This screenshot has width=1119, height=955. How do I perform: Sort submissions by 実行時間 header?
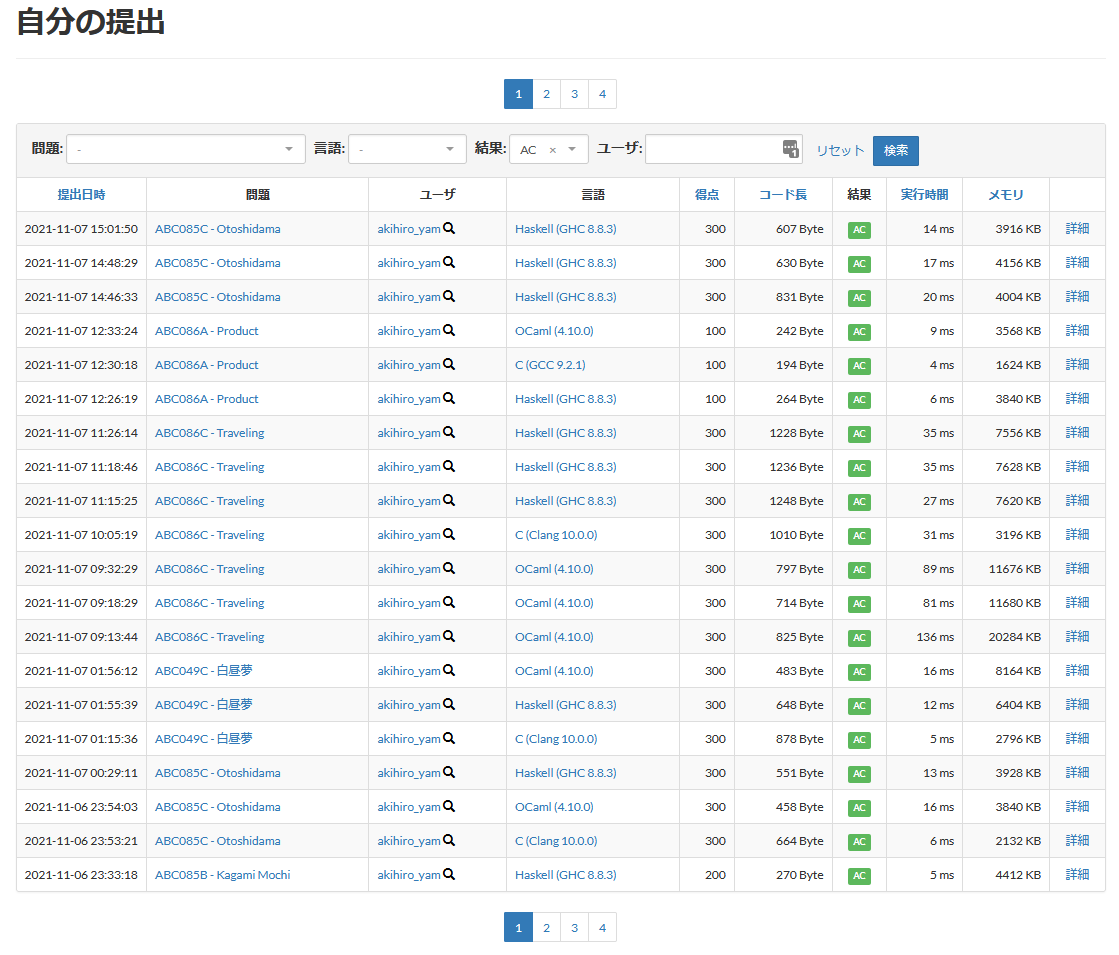[x=924, y=195]
